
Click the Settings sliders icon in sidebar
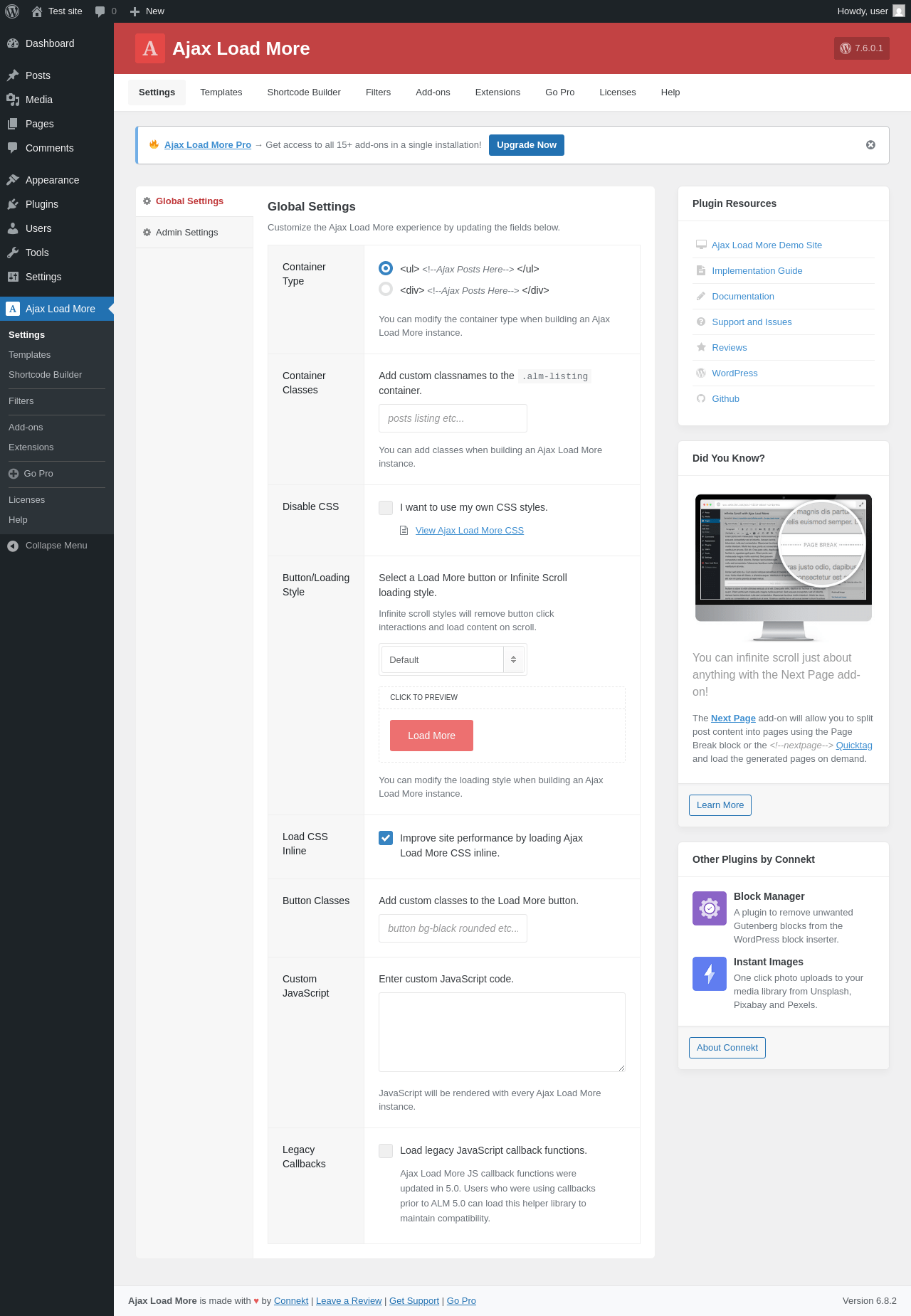tap(13, 277)
